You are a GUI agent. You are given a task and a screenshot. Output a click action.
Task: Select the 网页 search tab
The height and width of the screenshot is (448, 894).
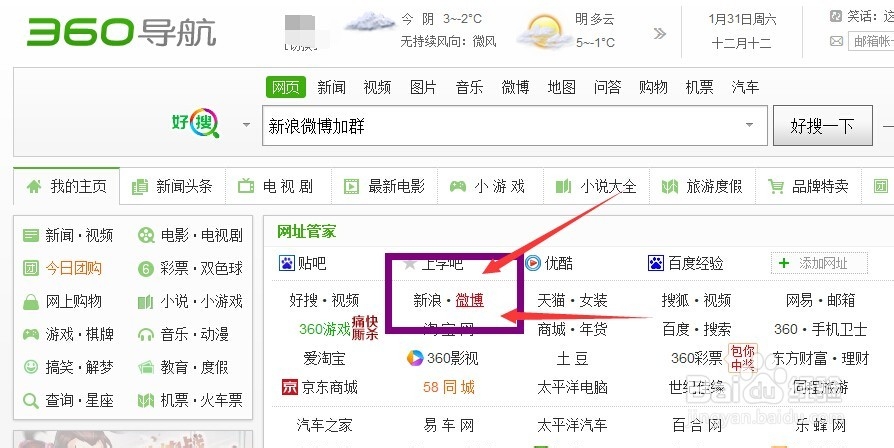(286, 87)
